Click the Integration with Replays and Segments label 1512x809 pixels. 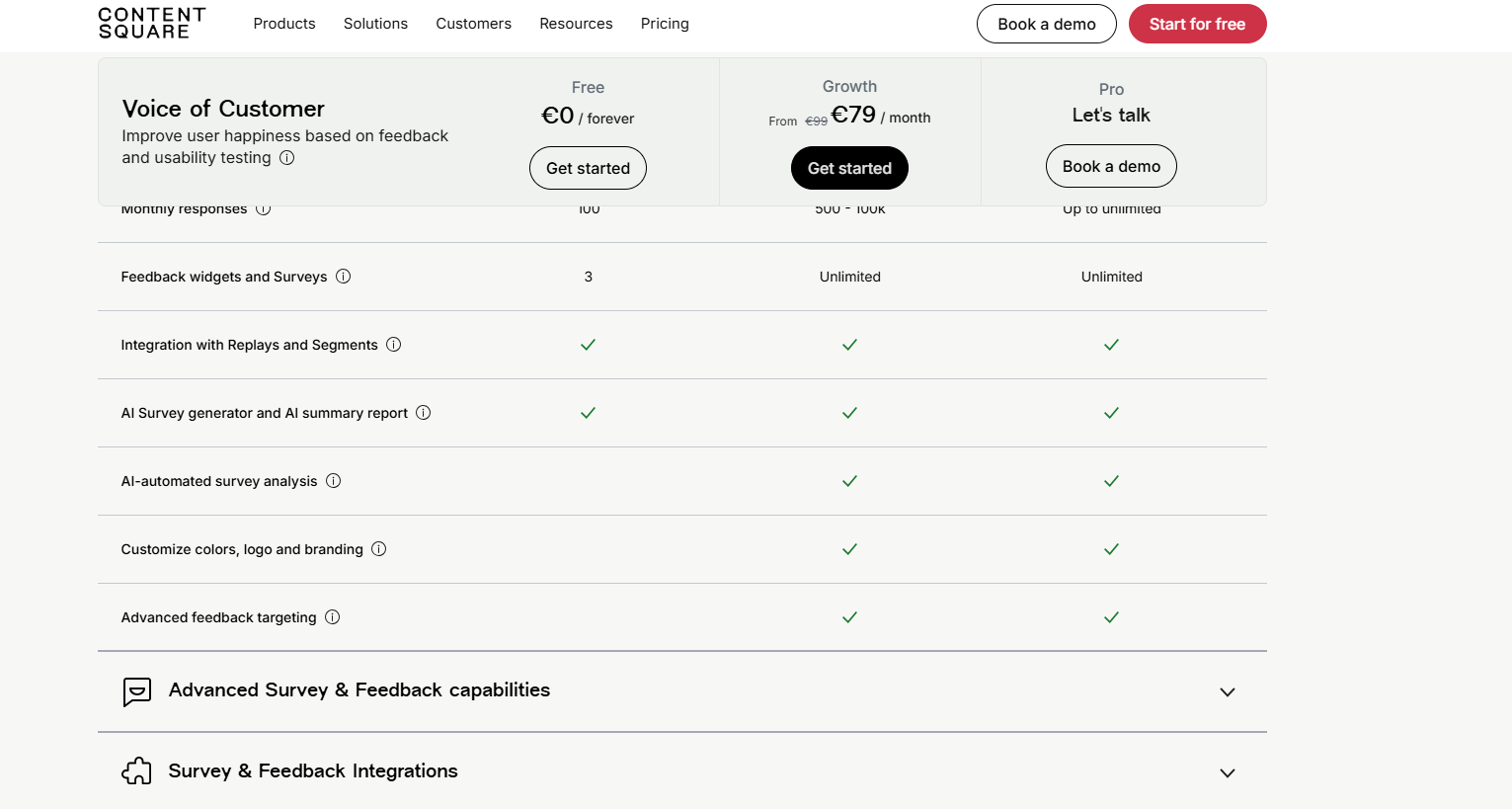click(x=249, y=345)
